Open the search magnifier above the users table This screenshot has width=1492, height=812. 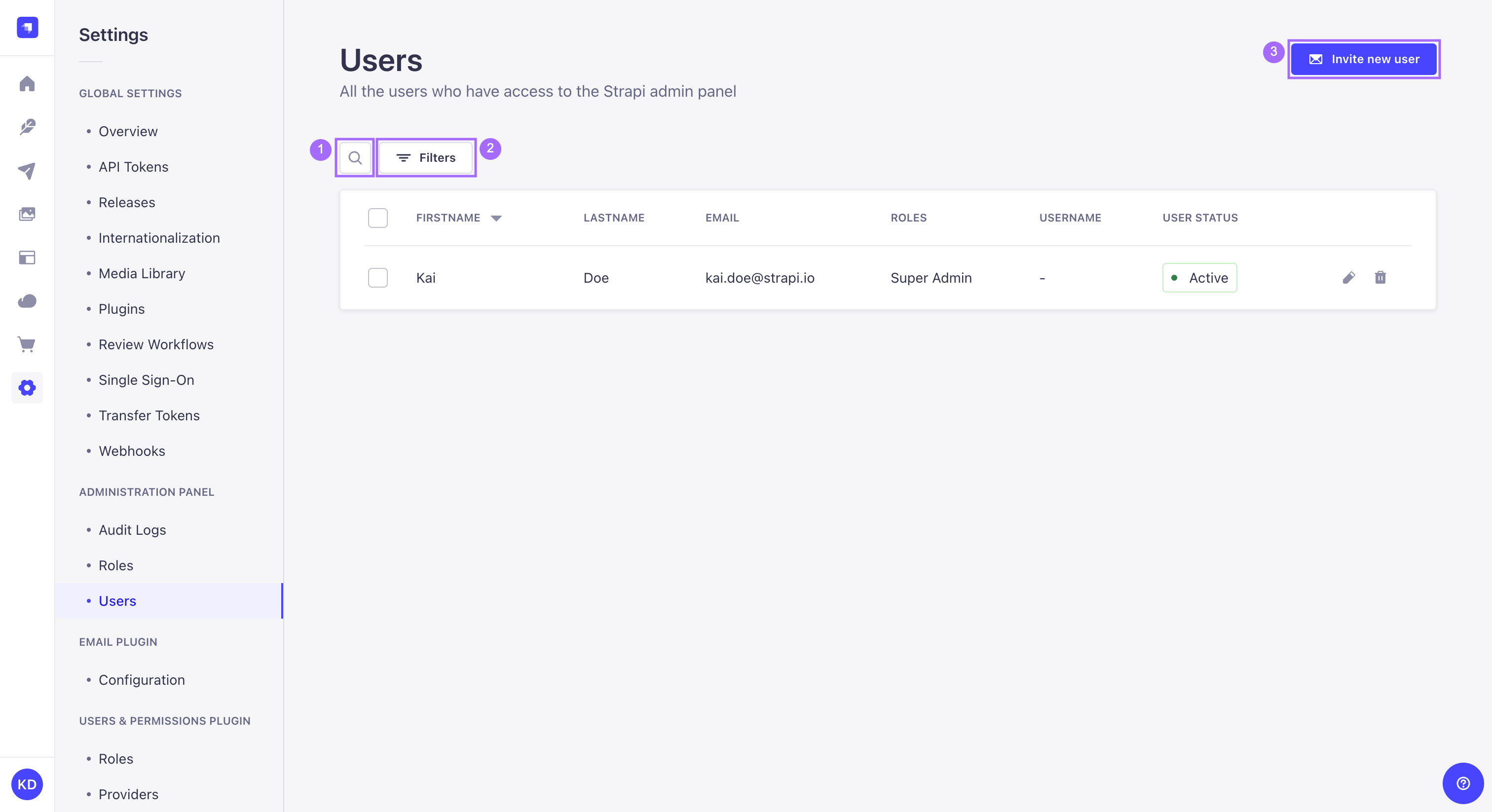coord(355,157)
